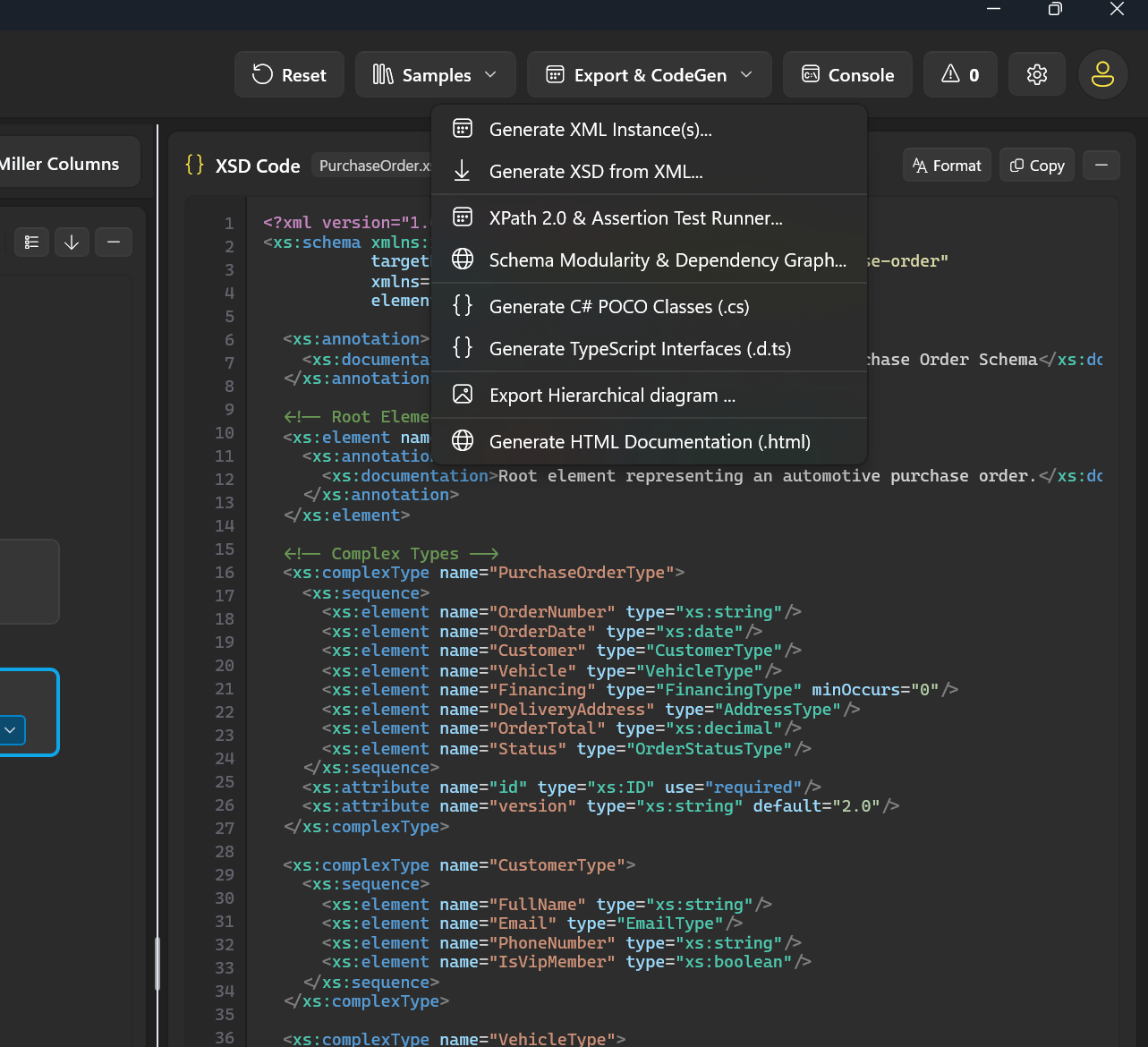Select Generate XSD from XML...
The width and height of the screenshot is (1148, 1047).
(x=649, y=172)
